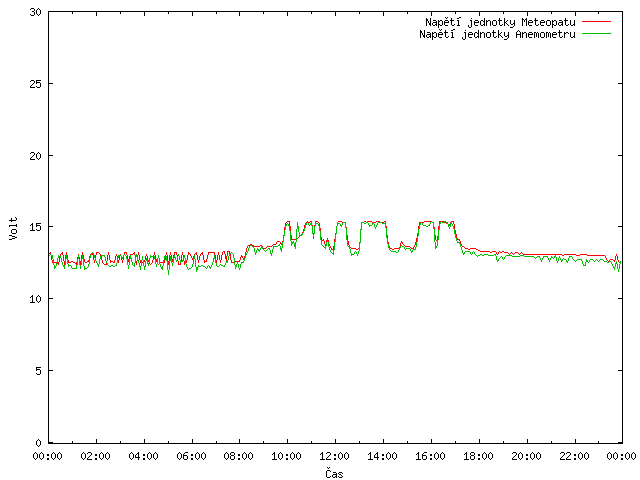Screen dimensions: 640x480
Task: Click the legend text 'Napětí jednotky Anemometru'
Action: pos(497,34)
